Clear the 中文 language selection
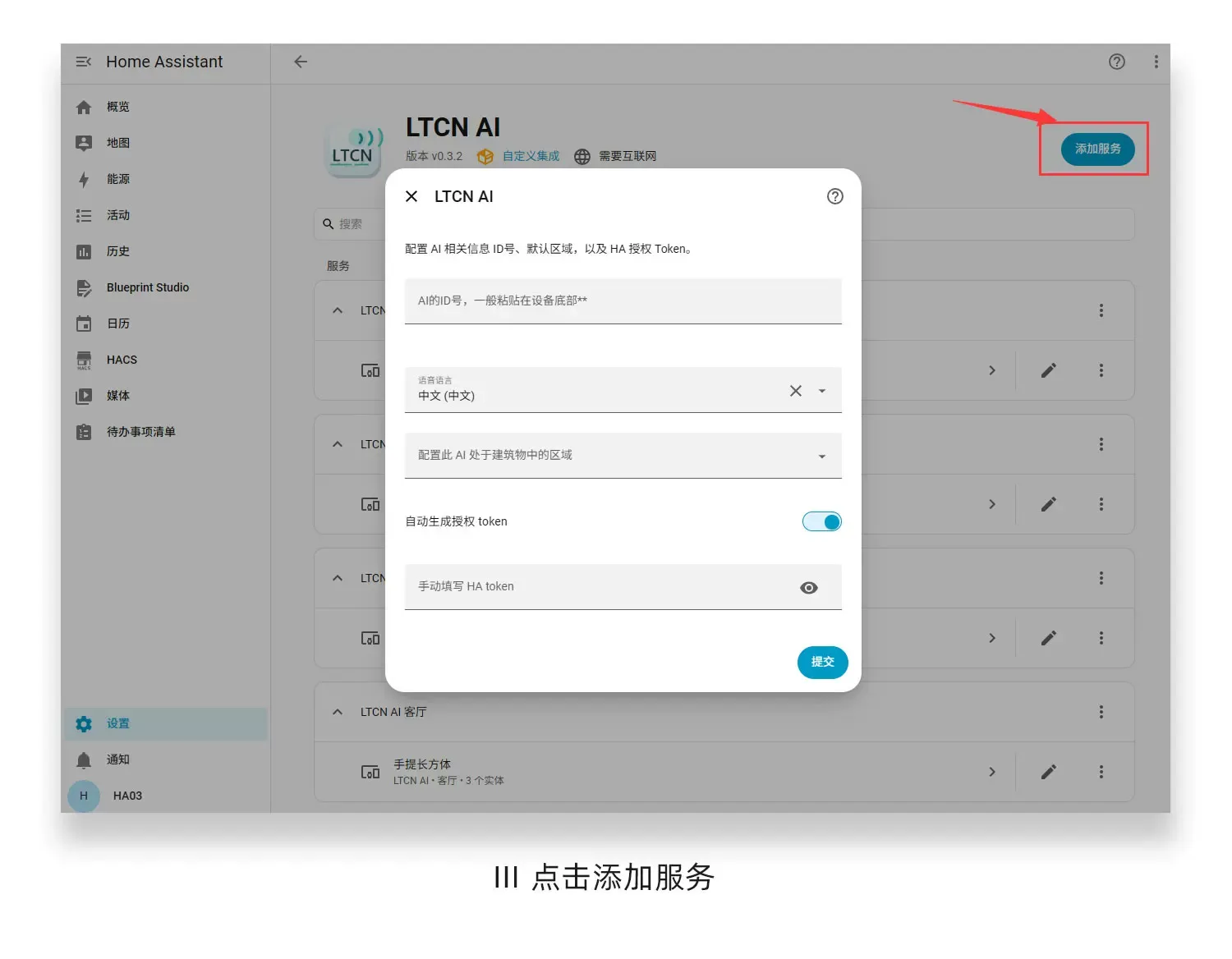This screenshot has width=1232, height=959. click(x=795, y=391)
